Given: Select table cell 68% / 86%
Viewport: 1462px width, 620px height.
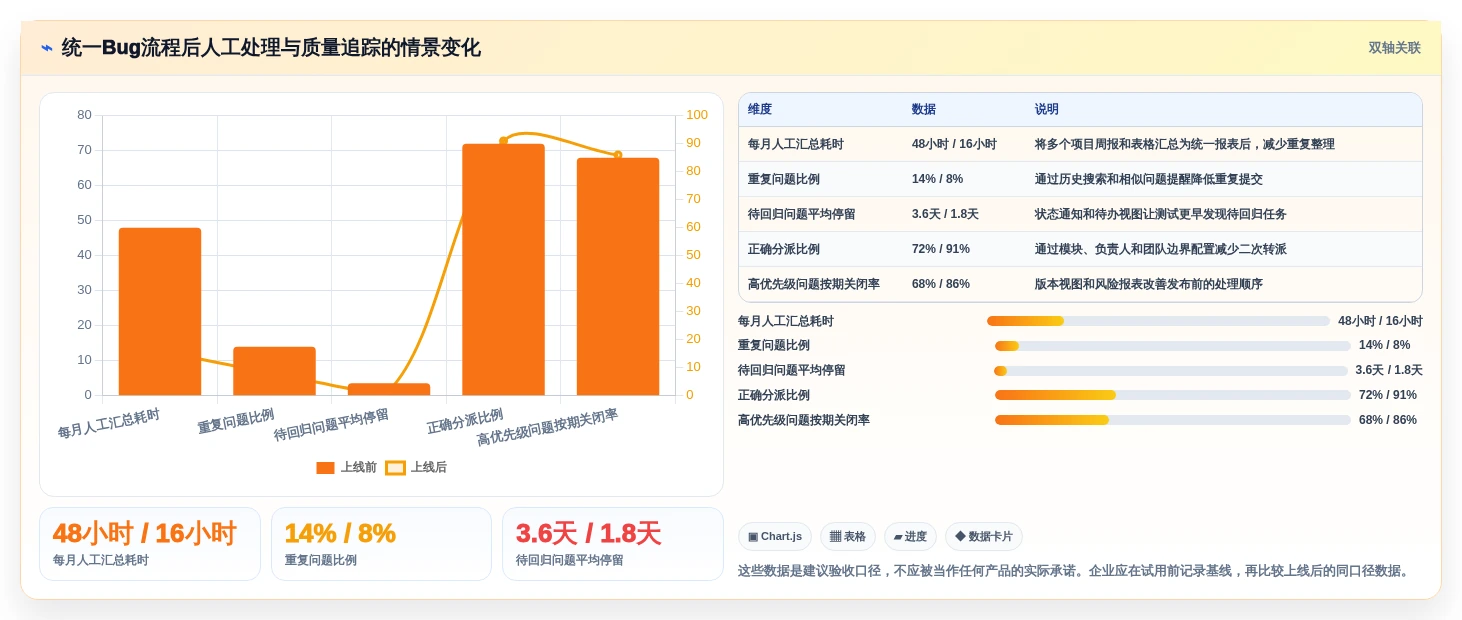Looking at the screenshot, I should (x=964, y=284).
